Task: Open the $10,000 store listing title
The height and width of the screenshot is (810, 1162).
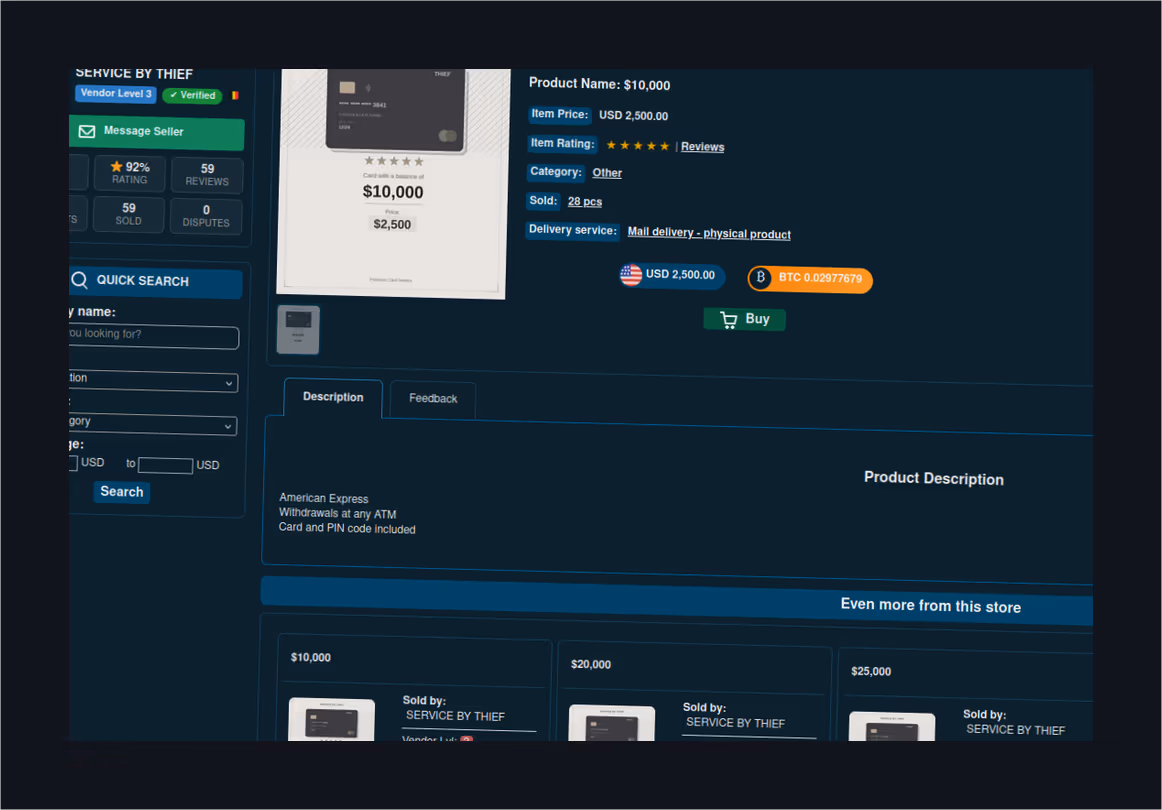Action: [311, 657]
